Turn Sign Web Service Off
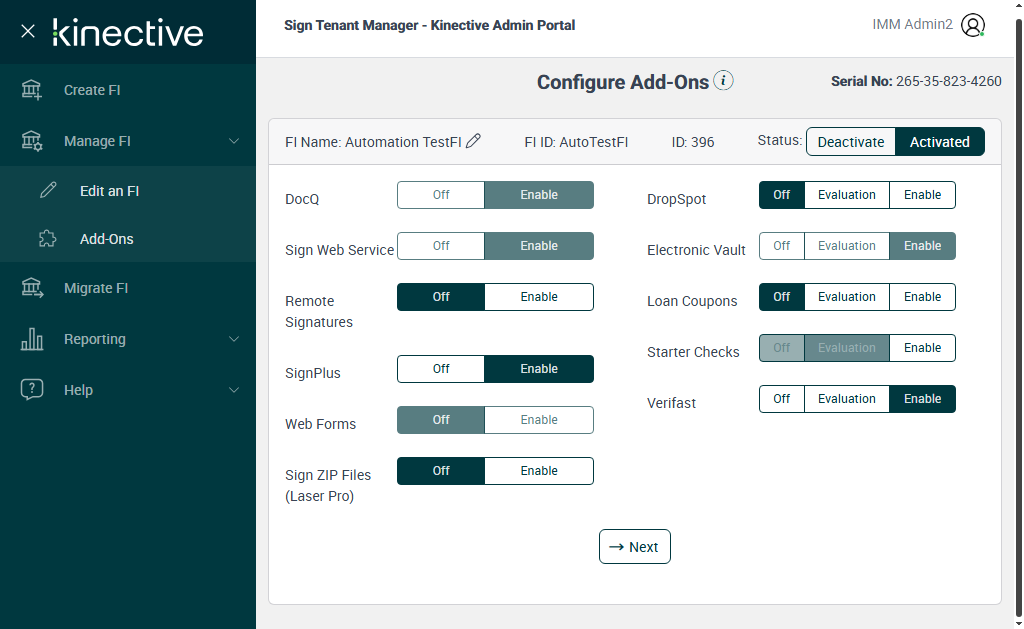This screenshot has width=1024, height=629. pos(441,246)
